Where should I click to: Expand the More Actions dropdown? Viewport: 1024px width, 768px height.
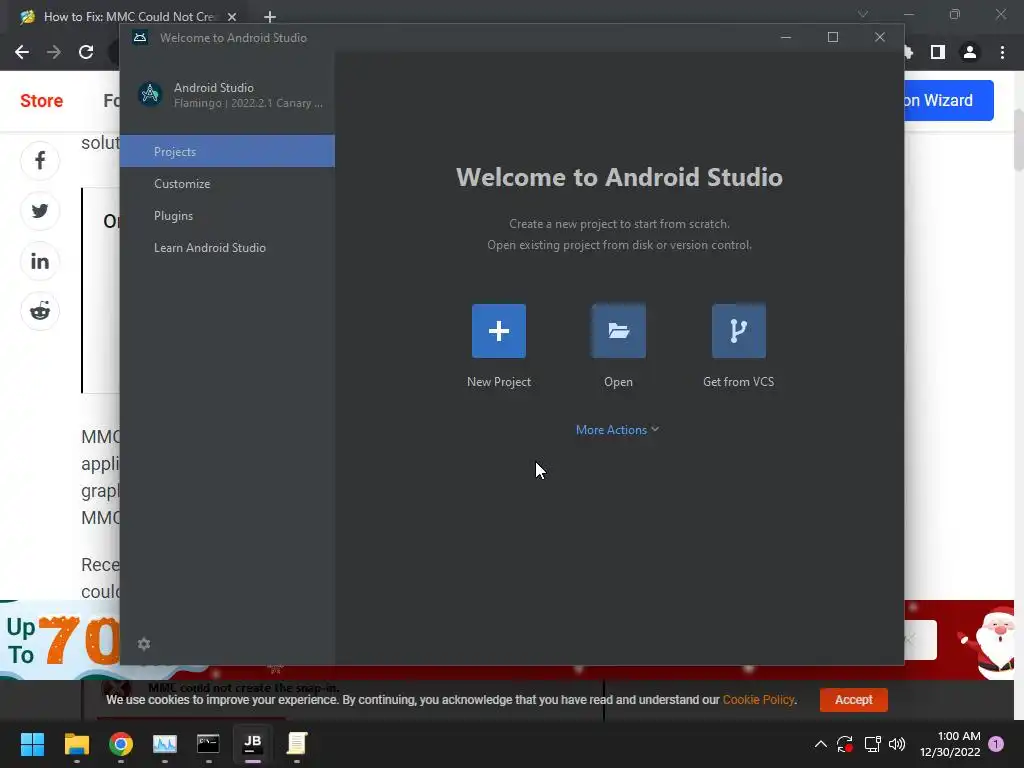[x=617, y=430]
